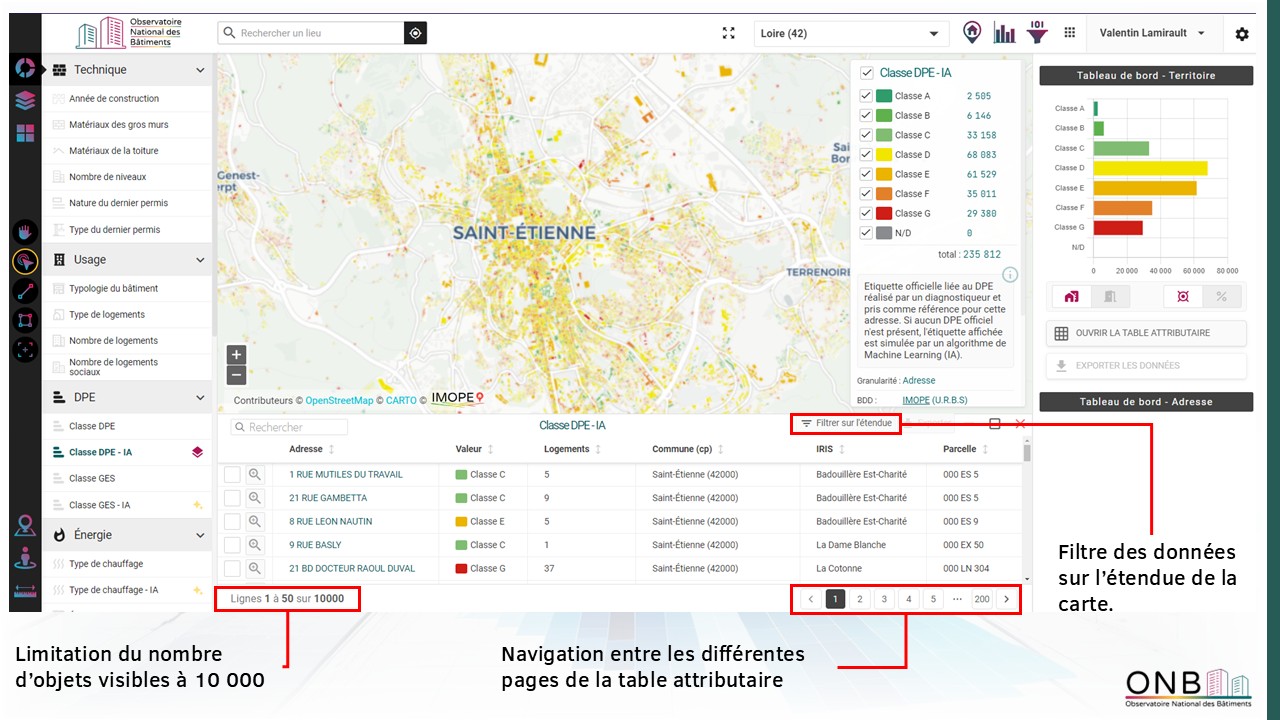Go to page 3 of the table
This screenshot has width=1280, height=720.
(884, 599)
